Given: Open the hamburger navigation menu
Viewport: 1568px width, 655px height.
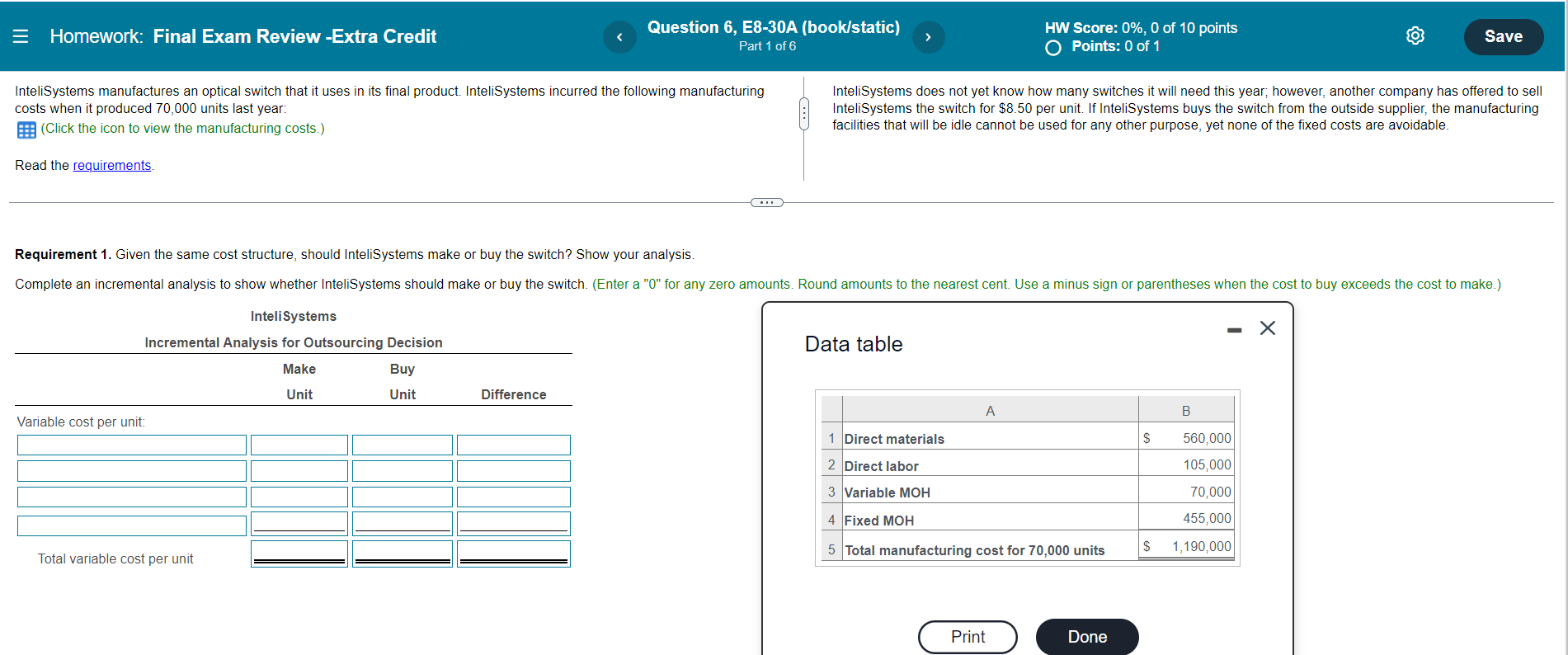Looking at the screenshot, I should (x=21, y=36).
